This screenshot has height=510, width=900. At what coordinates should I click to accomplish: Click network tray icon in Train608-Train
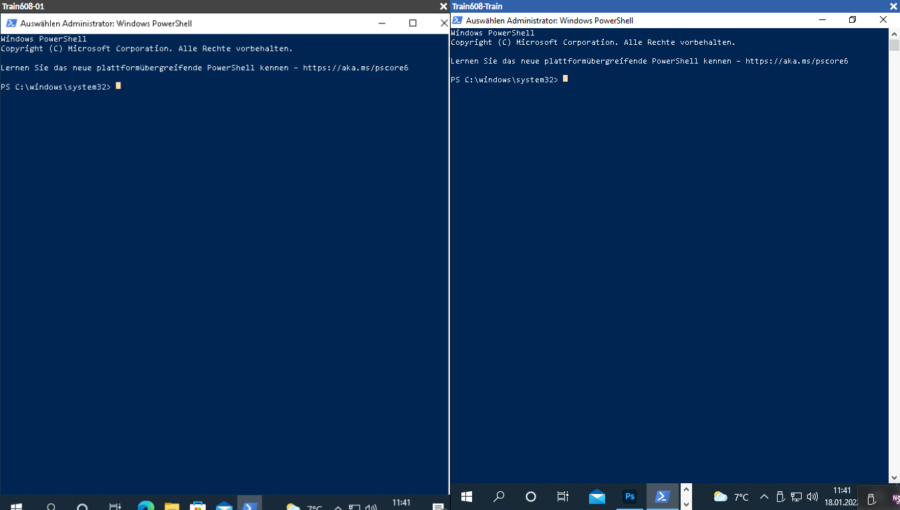tap(796, 497)
